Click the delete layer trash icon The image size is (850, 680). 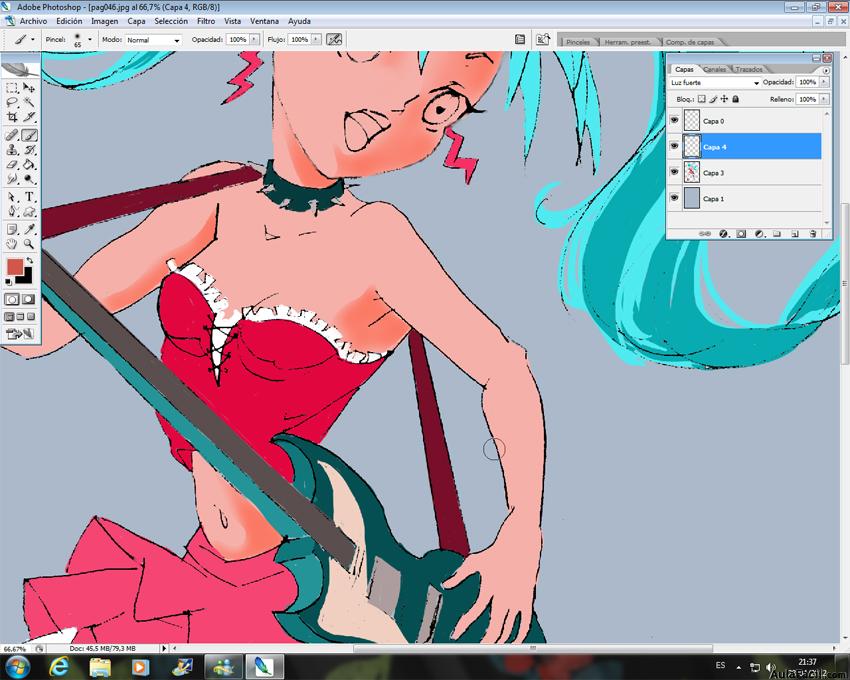click(813, 234)
